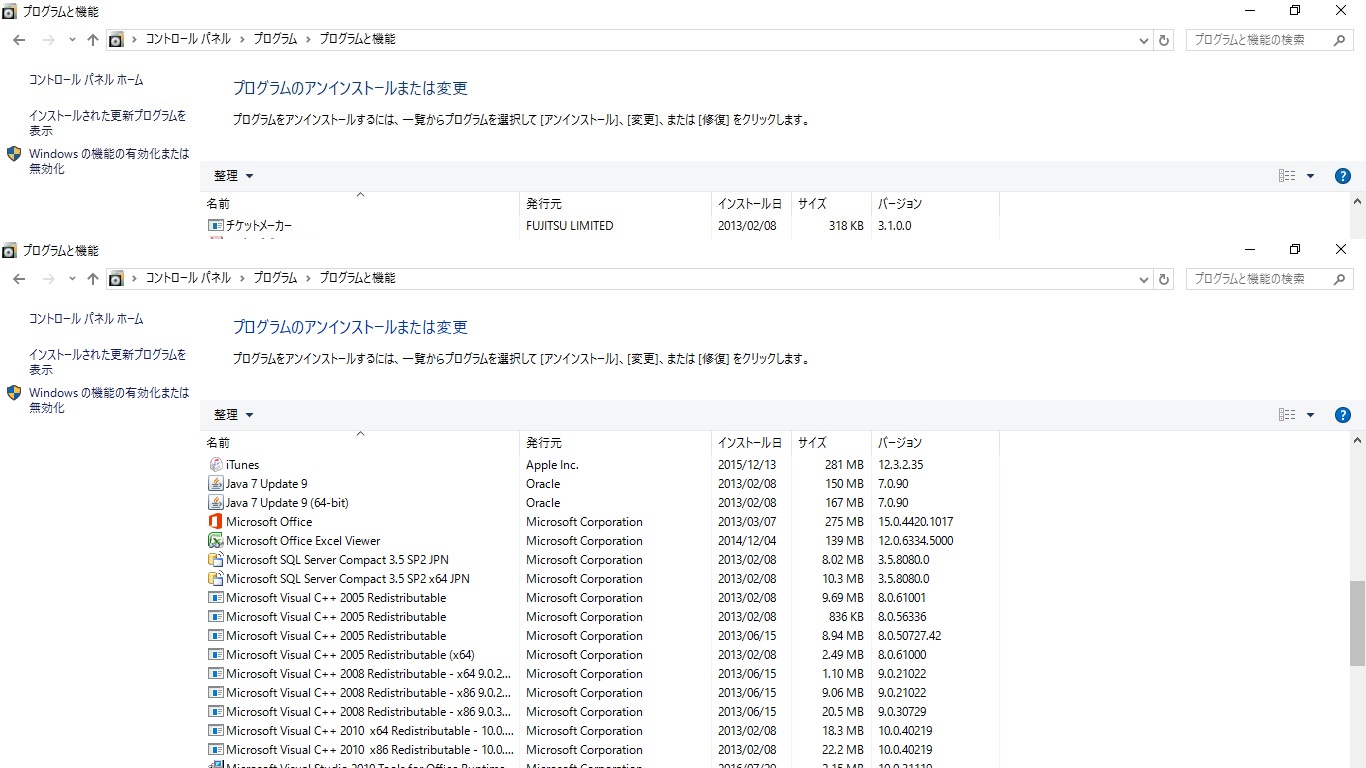The image size is (1366, 768).
Task: Select the 9.0.30729 version cell
Action: tap(902, 712)
